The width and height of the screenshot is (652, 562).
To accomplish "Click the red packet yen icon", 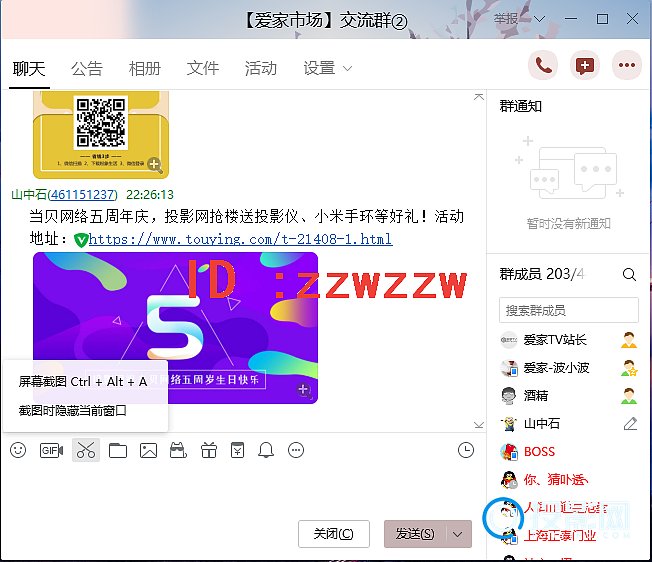I will pyautogui.click(x=237, y=450).
